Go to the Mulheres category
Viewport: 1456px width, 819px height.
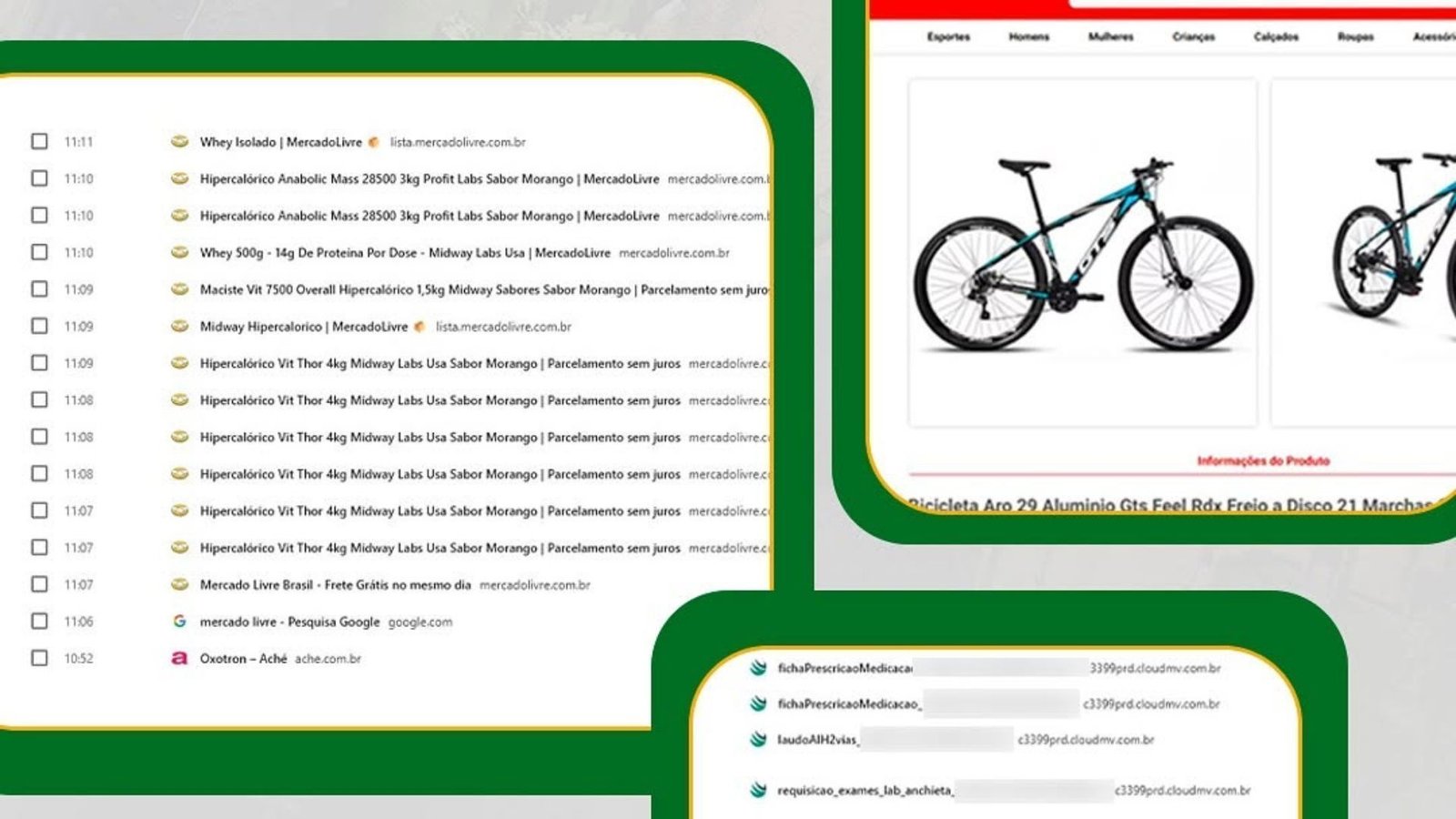[x=1110, y=37]
